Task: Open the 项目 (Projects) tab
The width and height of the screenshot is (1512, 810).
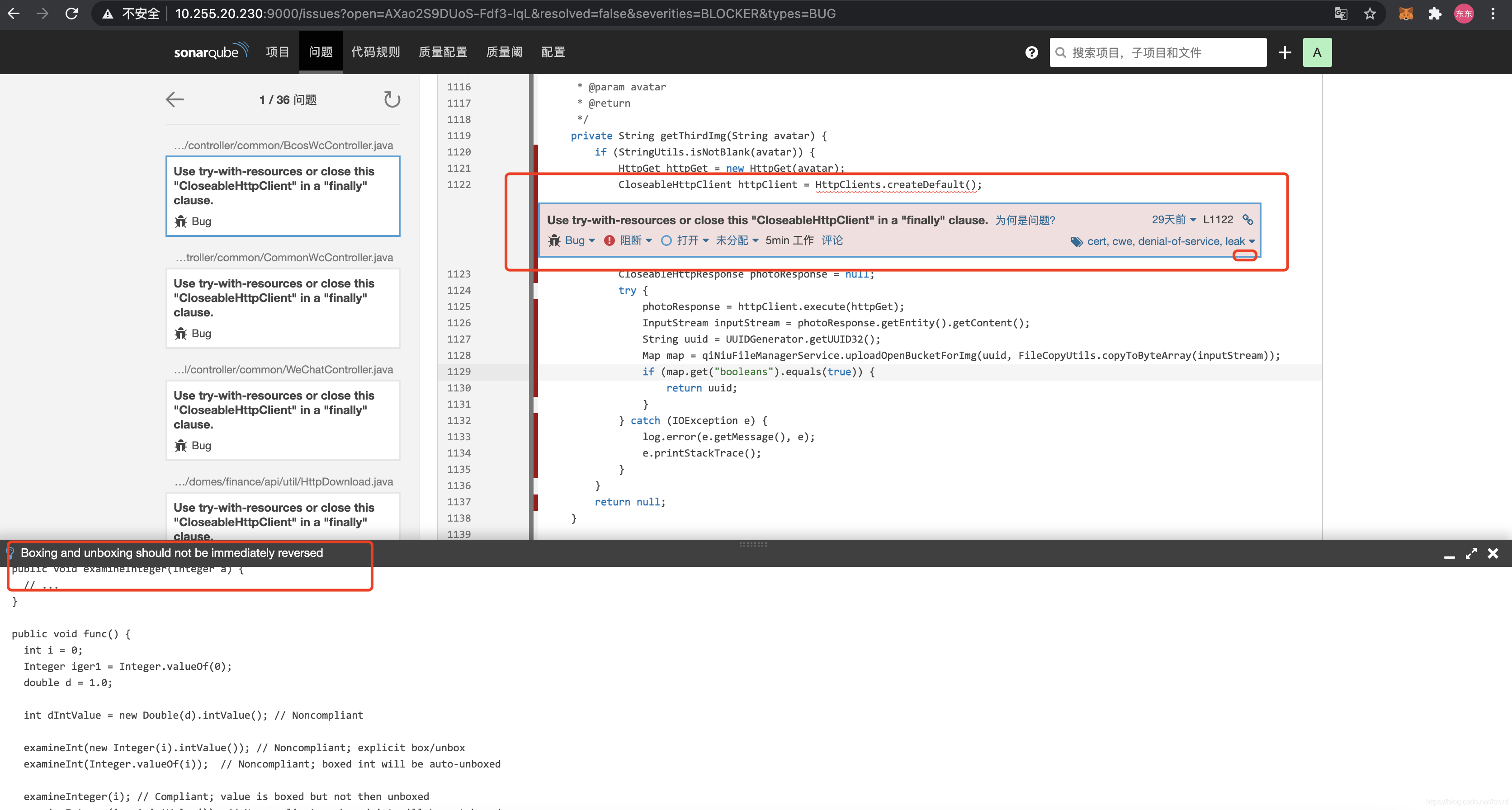Action: (278, 52)
